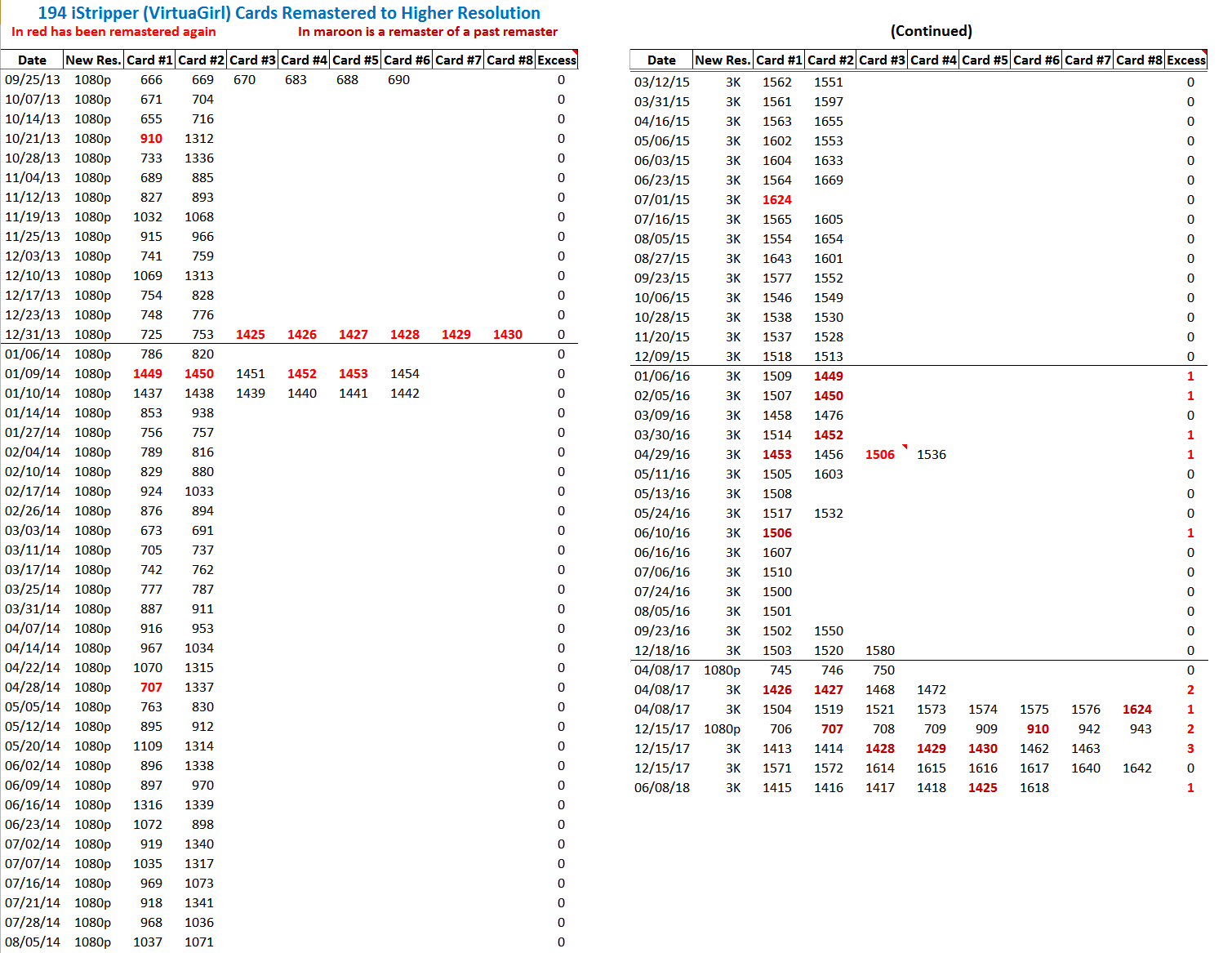Select the date 01/06/16

click(x=662, y=376)
